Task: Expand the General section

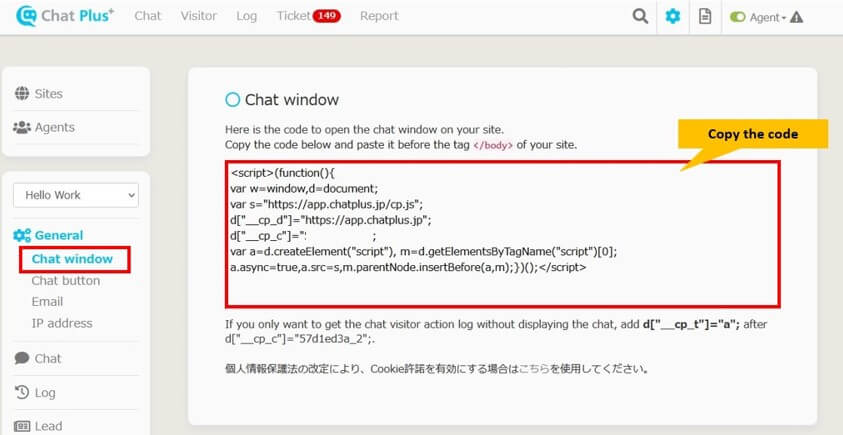Action: tap(59, 236)
